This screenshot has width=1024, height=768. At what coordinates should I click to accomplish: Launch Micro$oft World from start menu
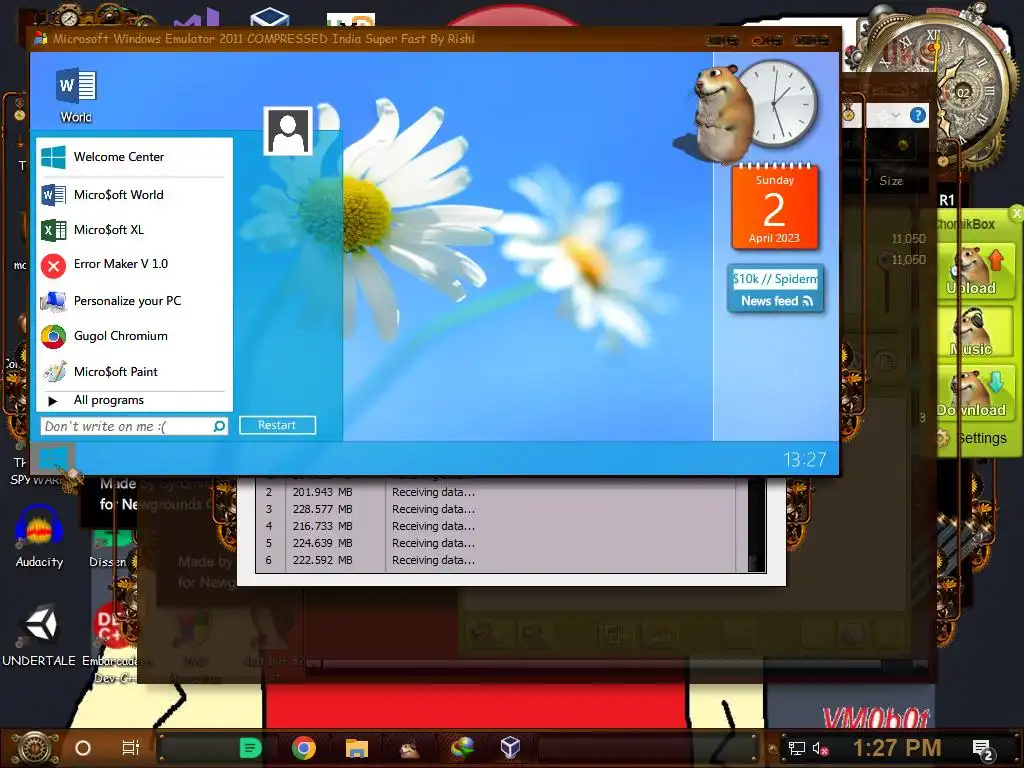[x=133, y=195]
